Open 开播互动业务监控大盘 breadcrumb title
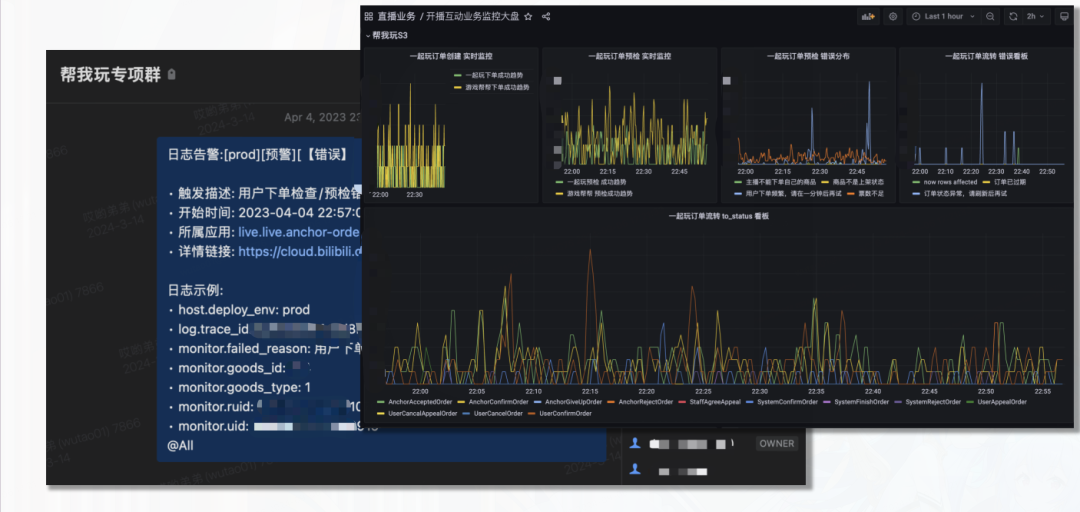 coord(472,17)
